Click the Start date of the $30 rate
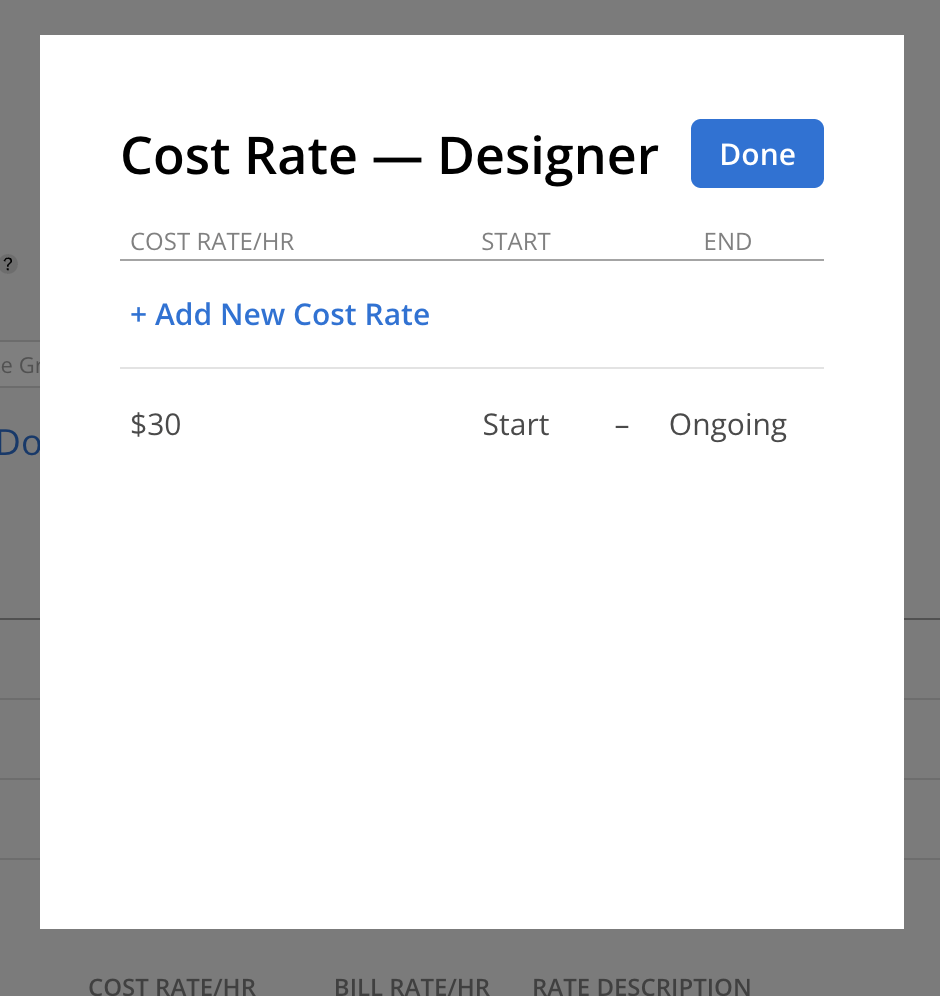The image size is (940, 996). [516, 424]
